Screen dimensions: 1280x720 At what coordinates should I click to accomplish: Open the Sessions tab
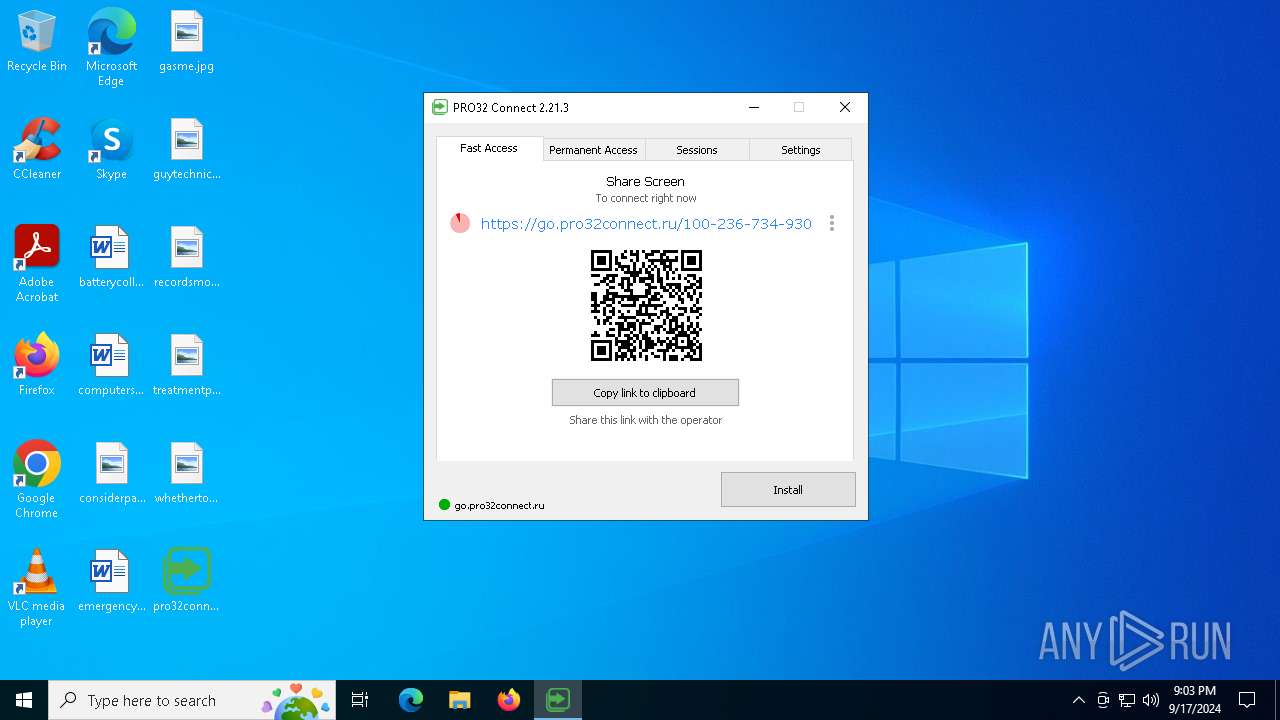pos(697,150)
